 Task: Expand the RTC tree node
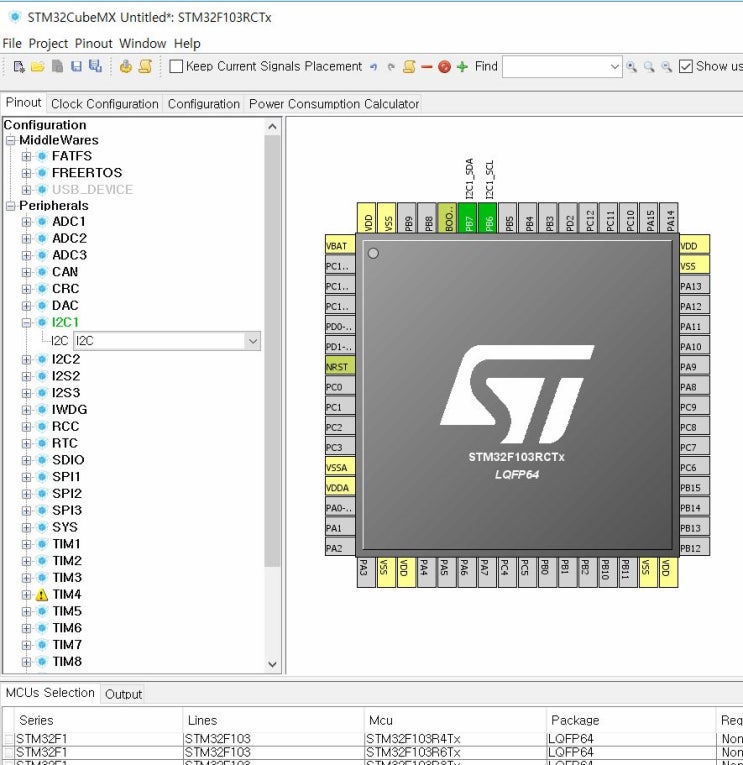point(26,443)
